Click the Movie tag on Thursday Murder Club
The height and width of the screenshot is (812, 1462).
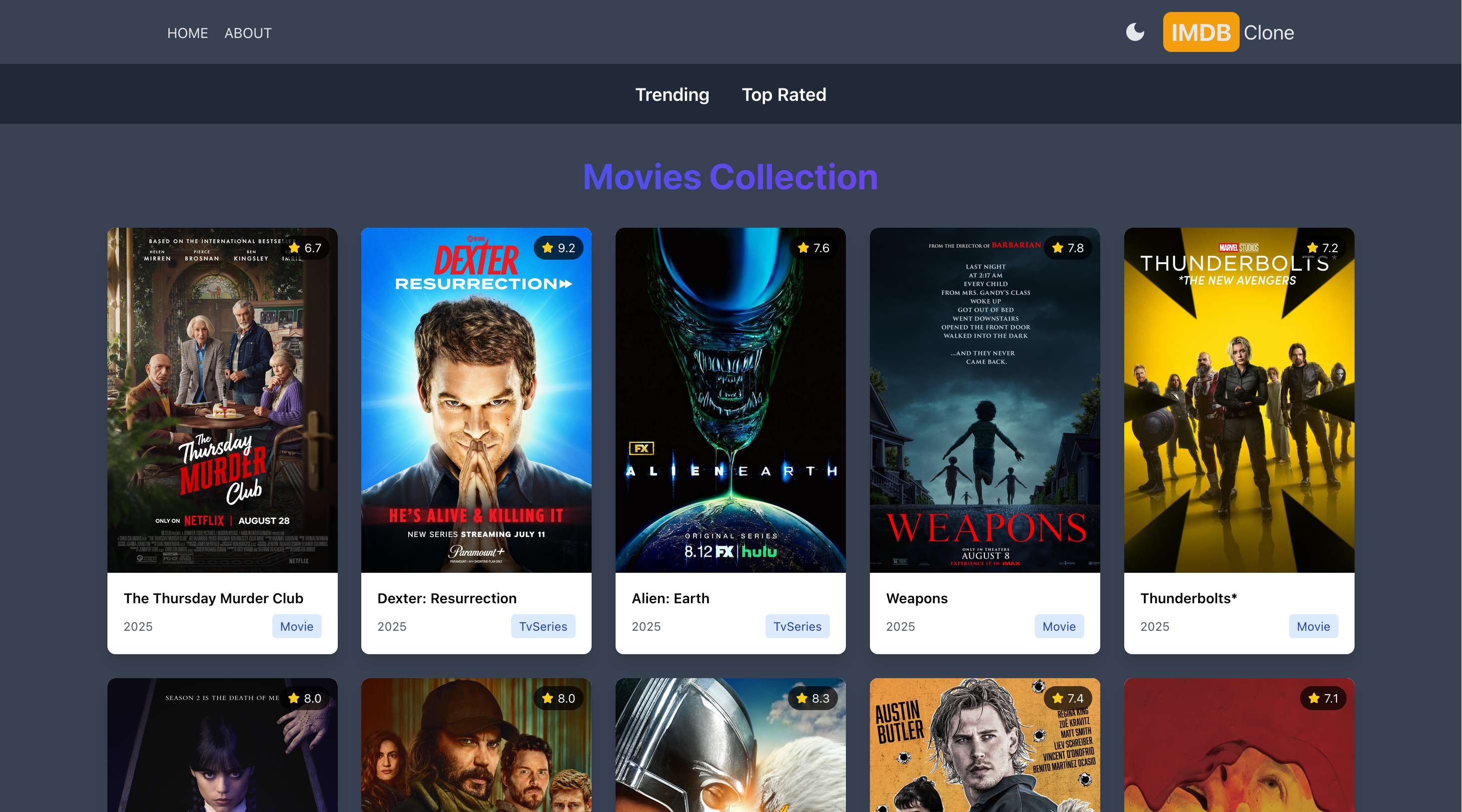point(297,626)
